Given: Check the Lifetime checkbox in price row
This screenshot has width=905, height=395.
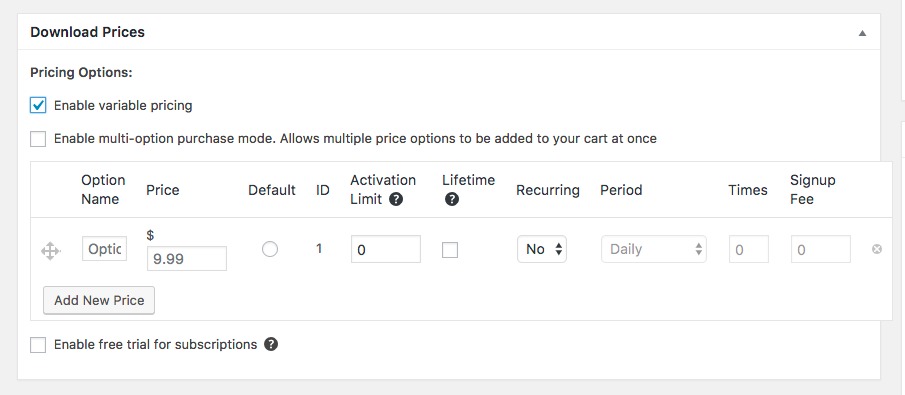Looking at the screenshot, I should (450, 249).
